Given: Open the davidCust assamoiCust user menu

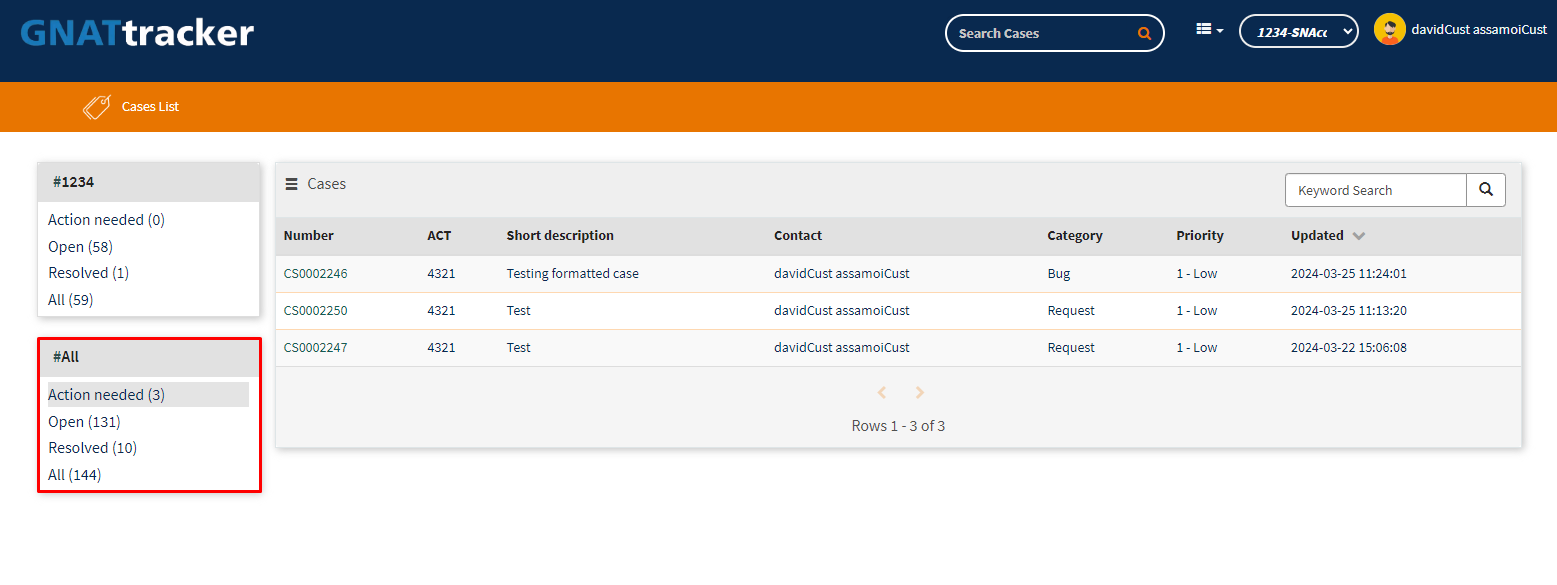Looking at the screenshot, I should click(1479, 30).
